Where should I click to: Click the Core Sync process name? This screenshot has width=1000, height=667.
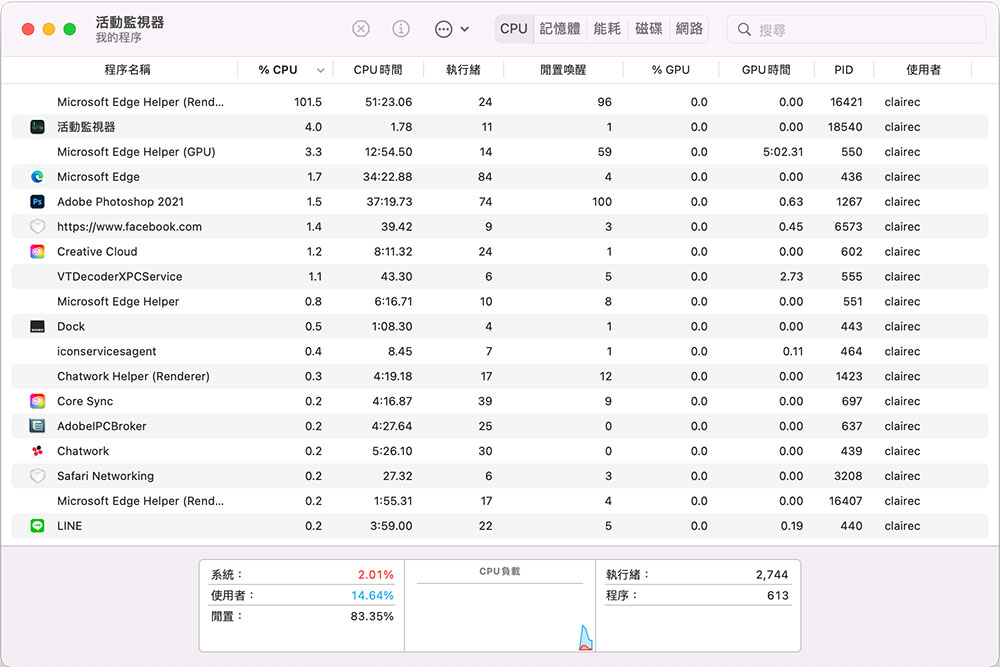coord(85,401)
